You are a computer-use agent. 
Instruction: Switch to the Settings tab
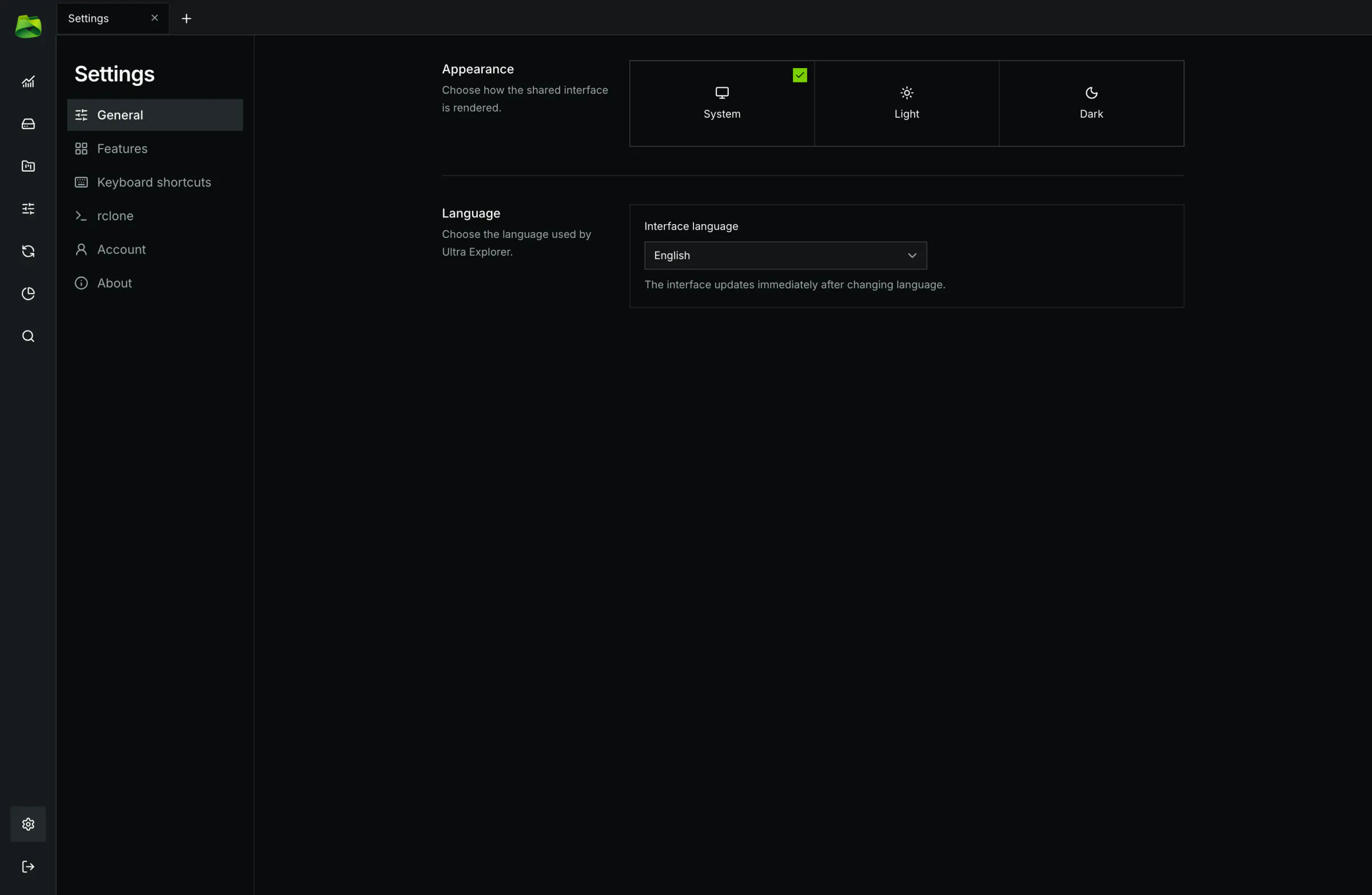click(x=113, y=18)
